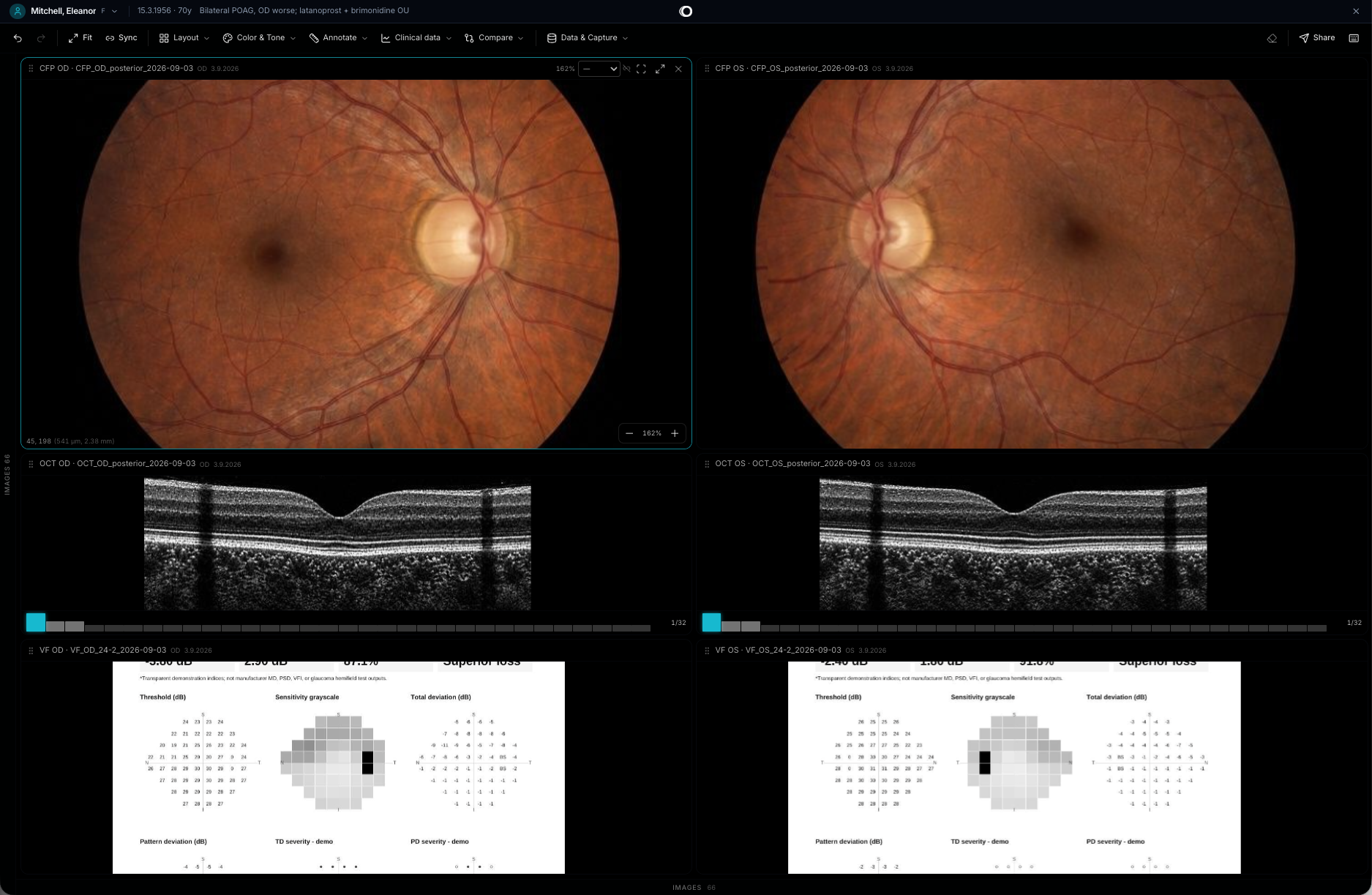This screenshot has height=895, width=1372.
Task: Click the eraser icon in the toolbar
Action: (x=1272, y=38)
